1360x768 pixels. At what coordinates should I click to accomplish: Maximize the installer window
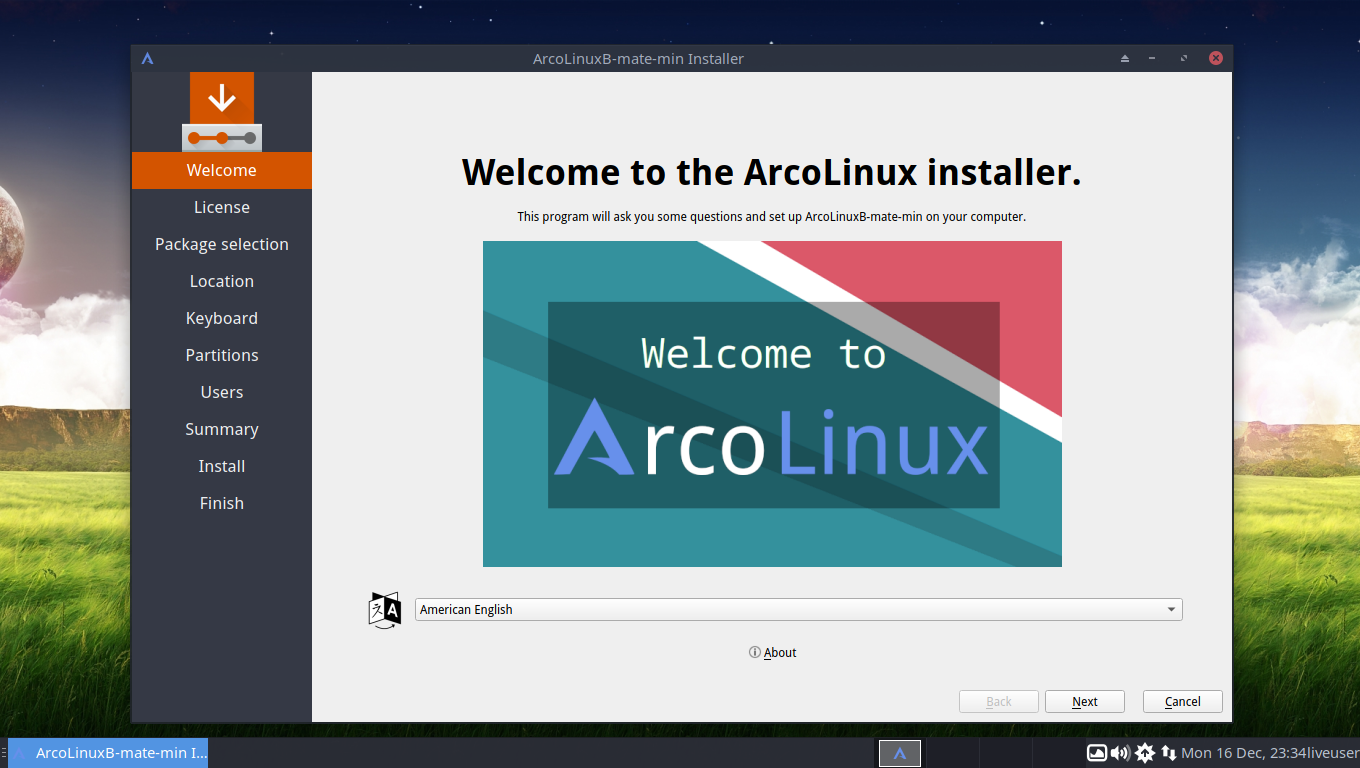click(1184, 58)
